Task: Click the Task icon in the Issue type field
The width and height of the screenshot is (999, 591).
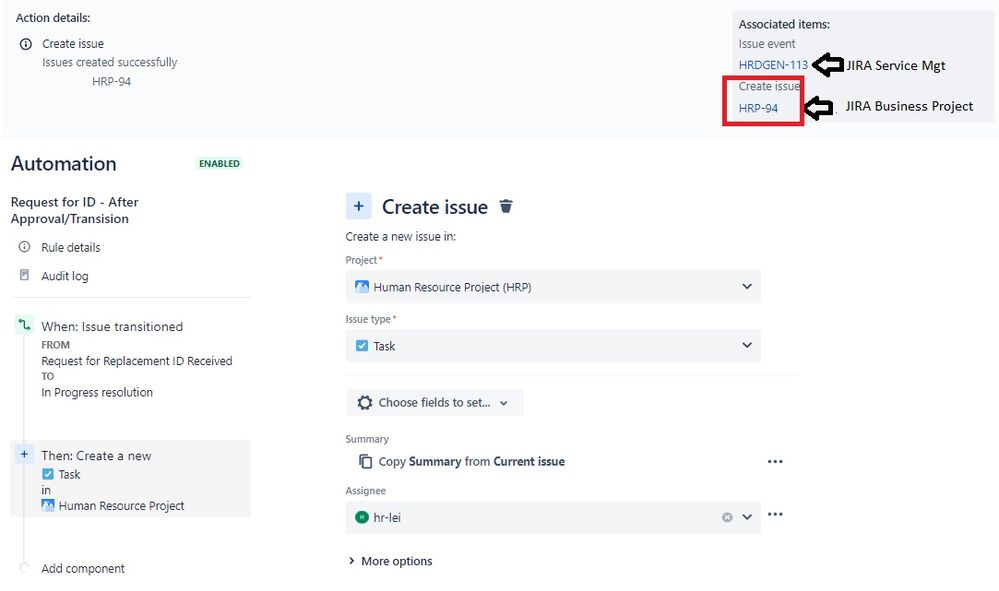Action: [x=362, y=346]
